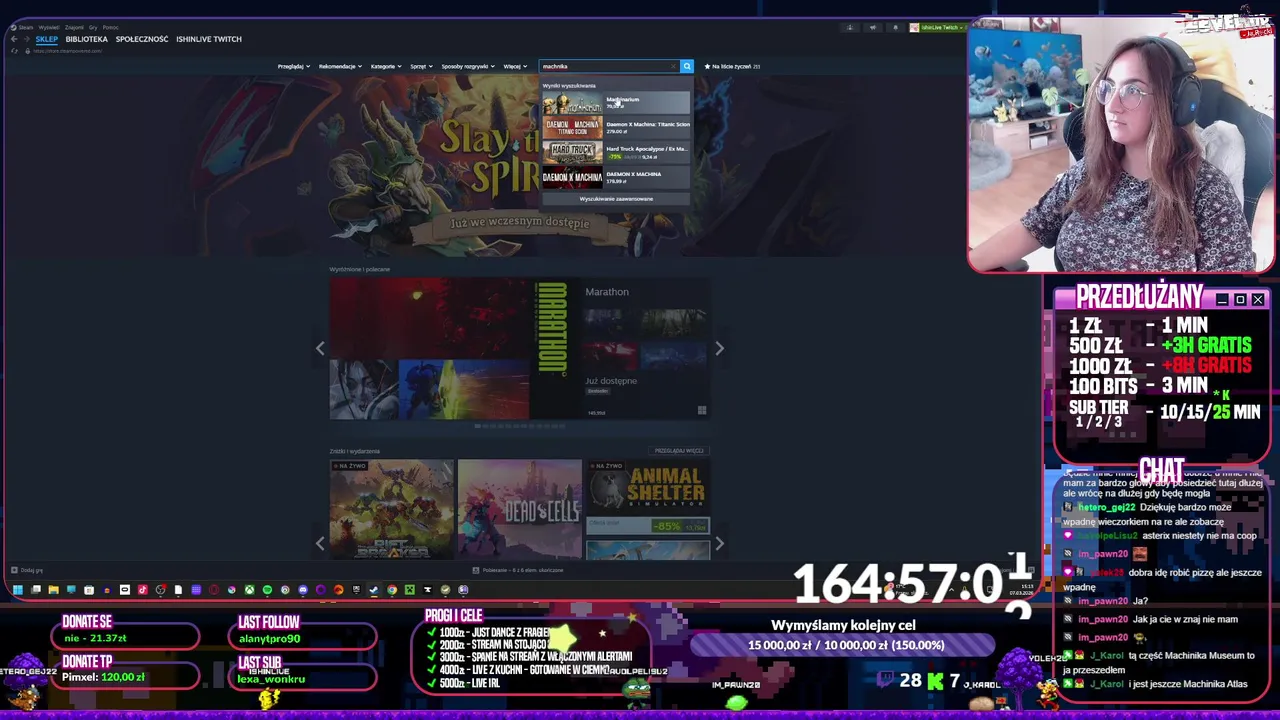Select Machinarium search result
This screenshot has height=720, width=1280.
click(616, 103)
